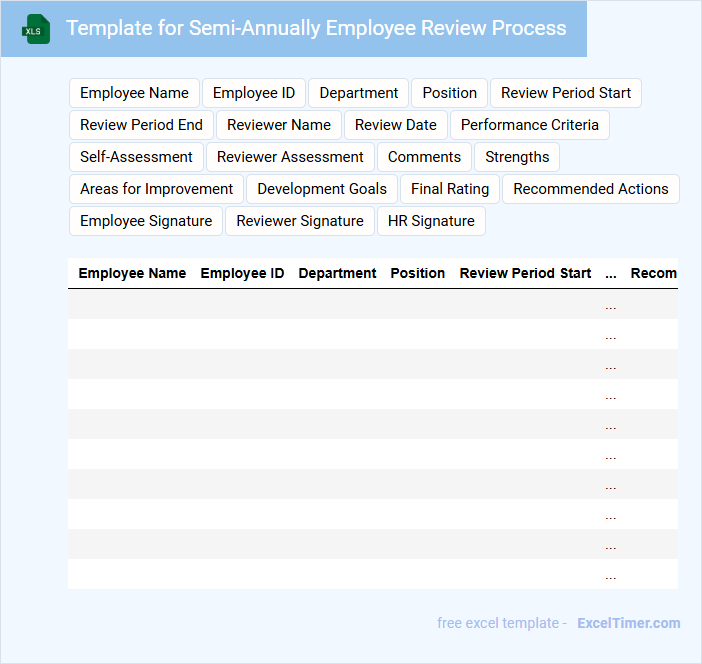Click the green XLS file icon
Screen dimensions: 702x664
click(36, 29)
